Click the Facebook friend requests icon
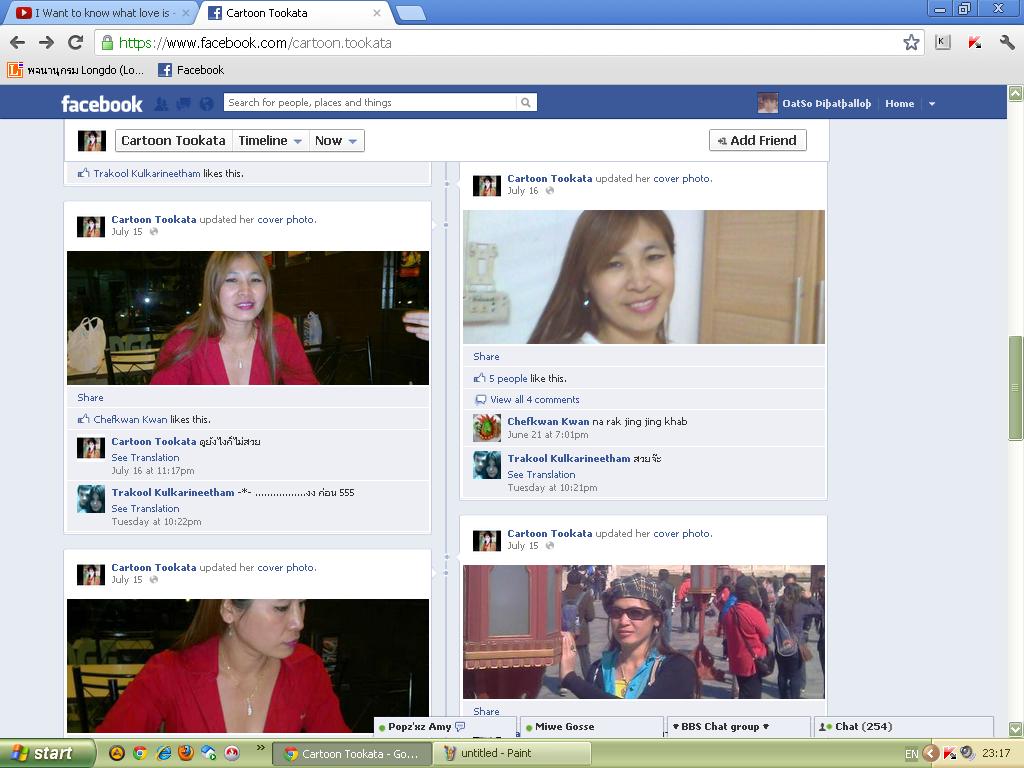The width and height of the screenshot is (1024, 768). click(x=161, y=104)
